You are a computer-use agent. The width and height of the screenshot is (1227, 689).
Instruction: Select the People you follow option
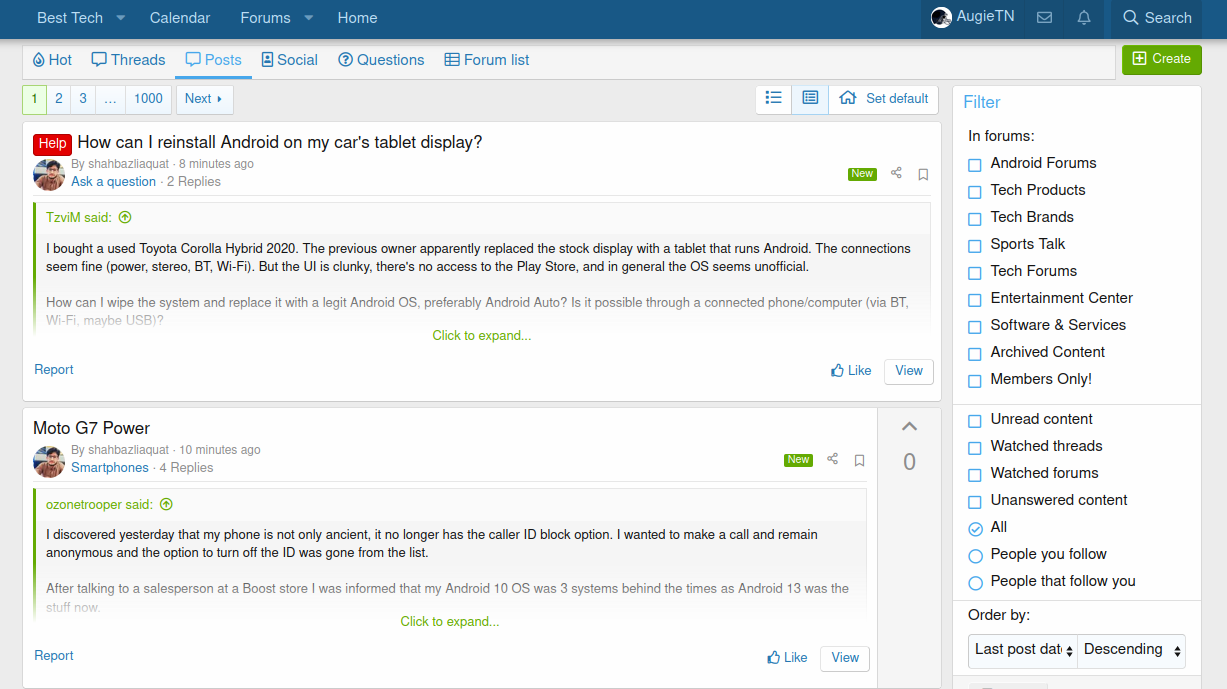[x=975, y=555]
